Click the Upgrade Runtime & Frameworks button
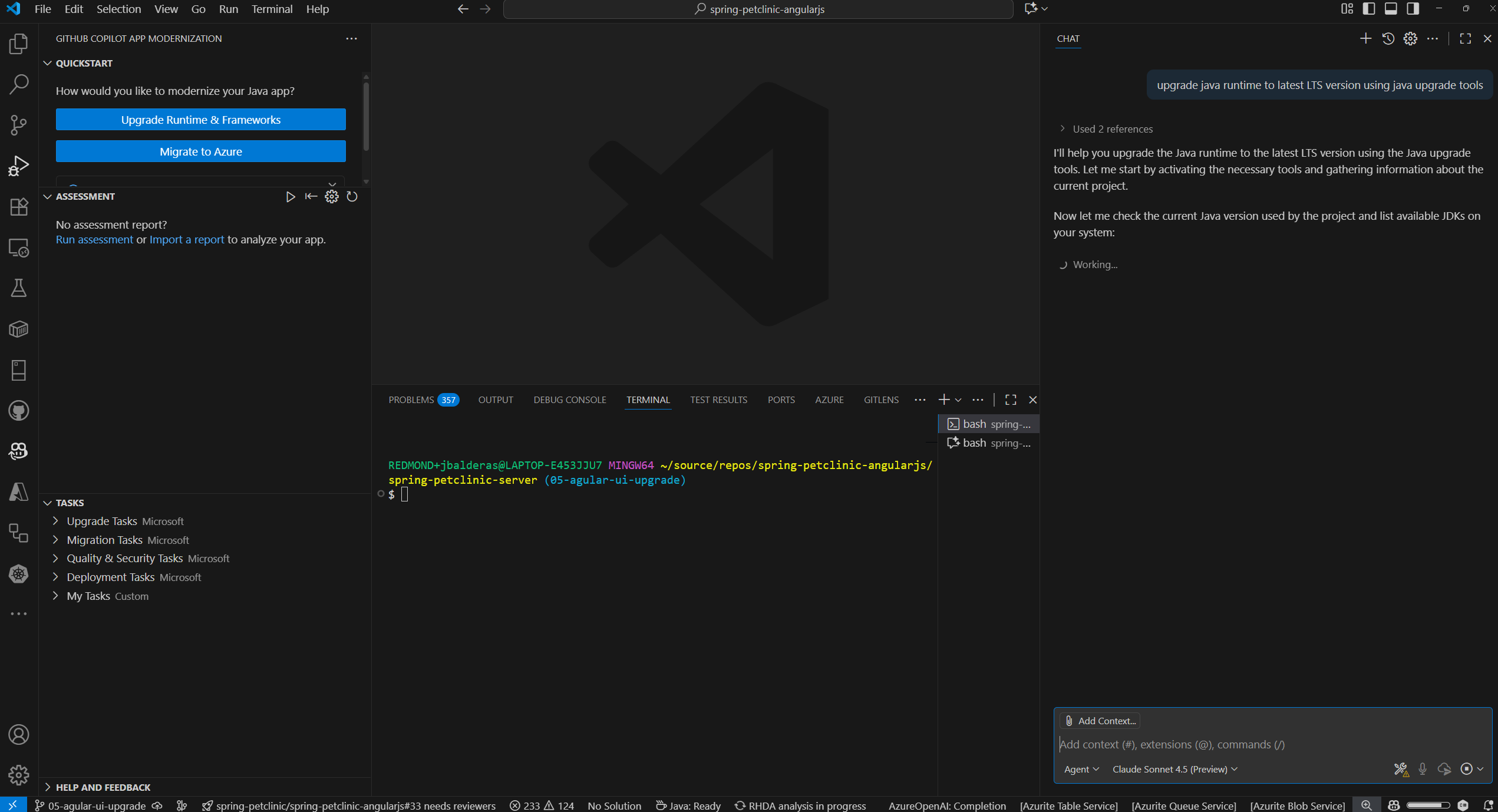Screen dimensions: 1498x812 tap(201, 119)
